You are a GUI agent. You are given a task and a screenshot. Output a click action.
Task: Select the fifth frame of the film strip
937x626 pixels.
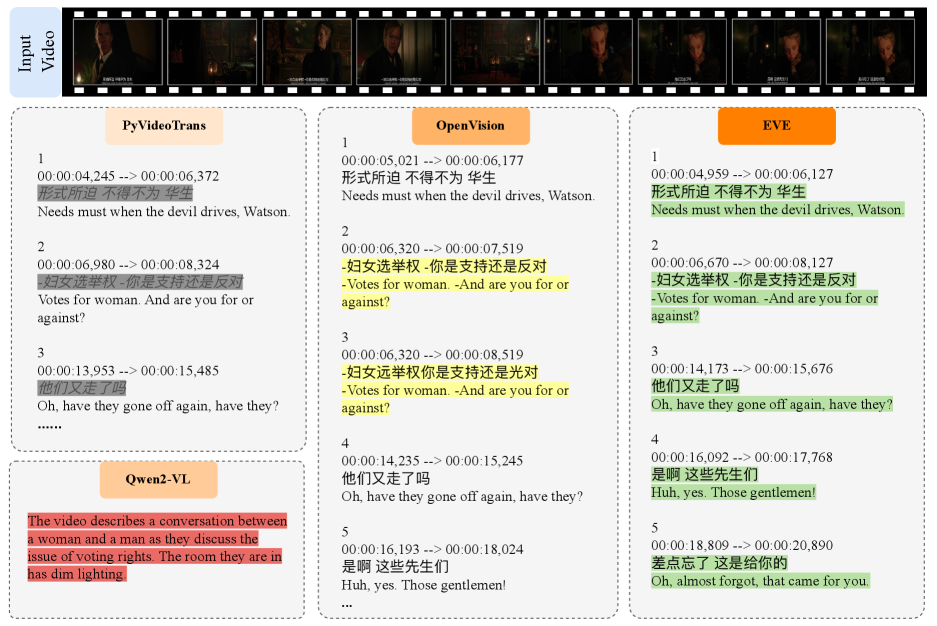click(x=495, y=52)
